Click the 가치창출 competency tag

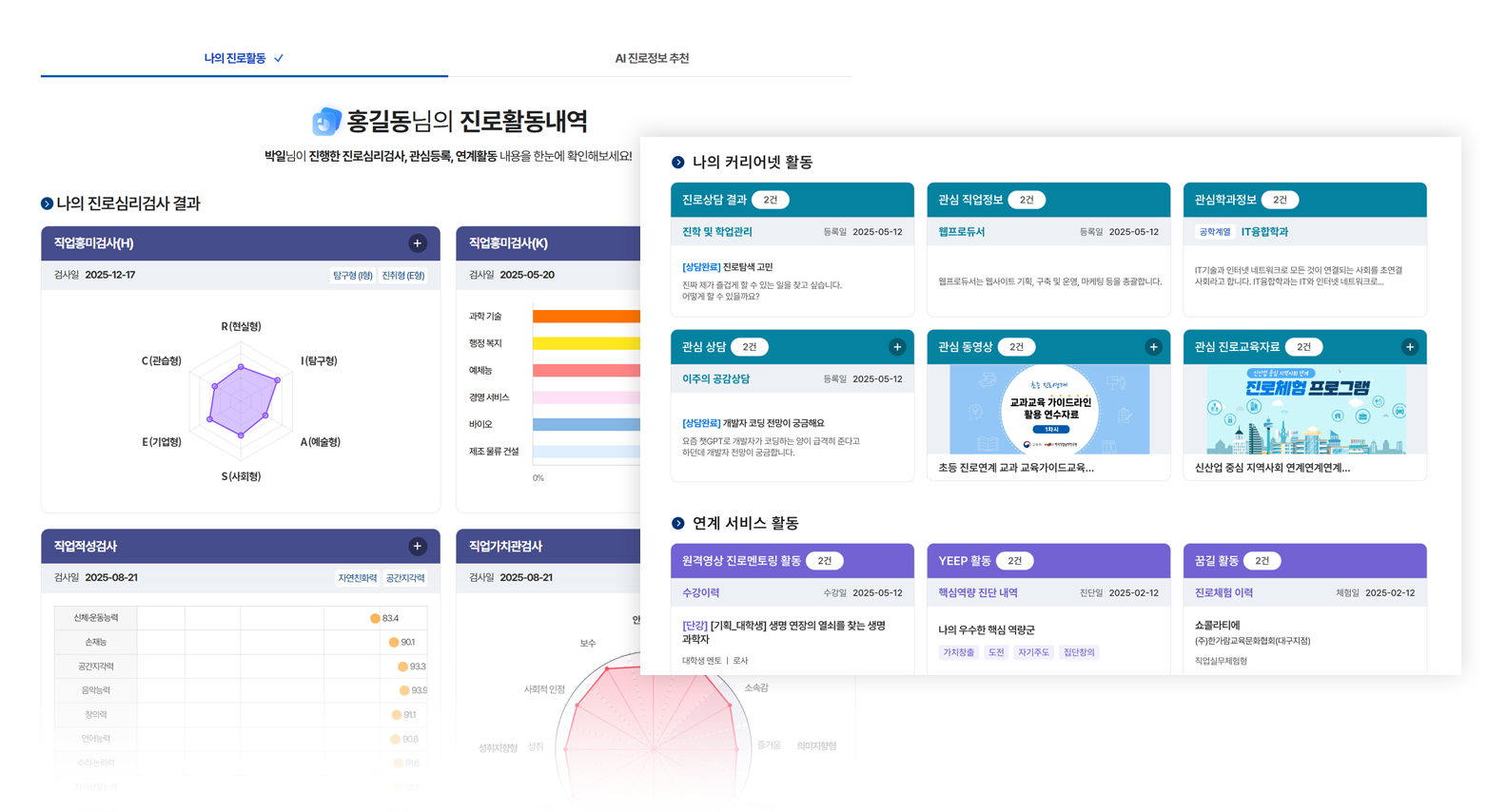958,653
